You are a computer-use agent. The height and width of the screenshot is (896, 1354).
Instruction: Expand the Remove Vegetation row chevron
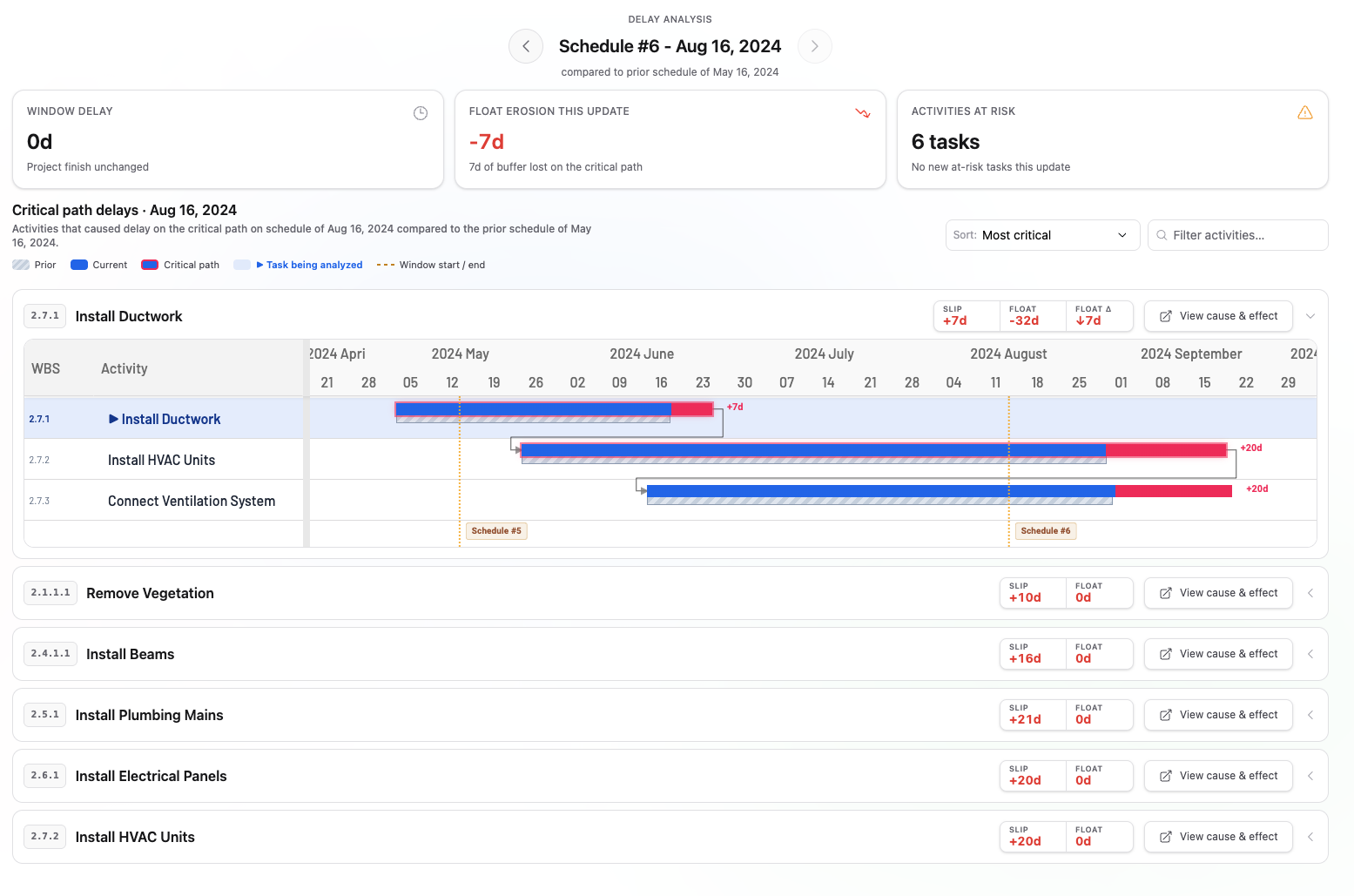tap(1310, 593)
